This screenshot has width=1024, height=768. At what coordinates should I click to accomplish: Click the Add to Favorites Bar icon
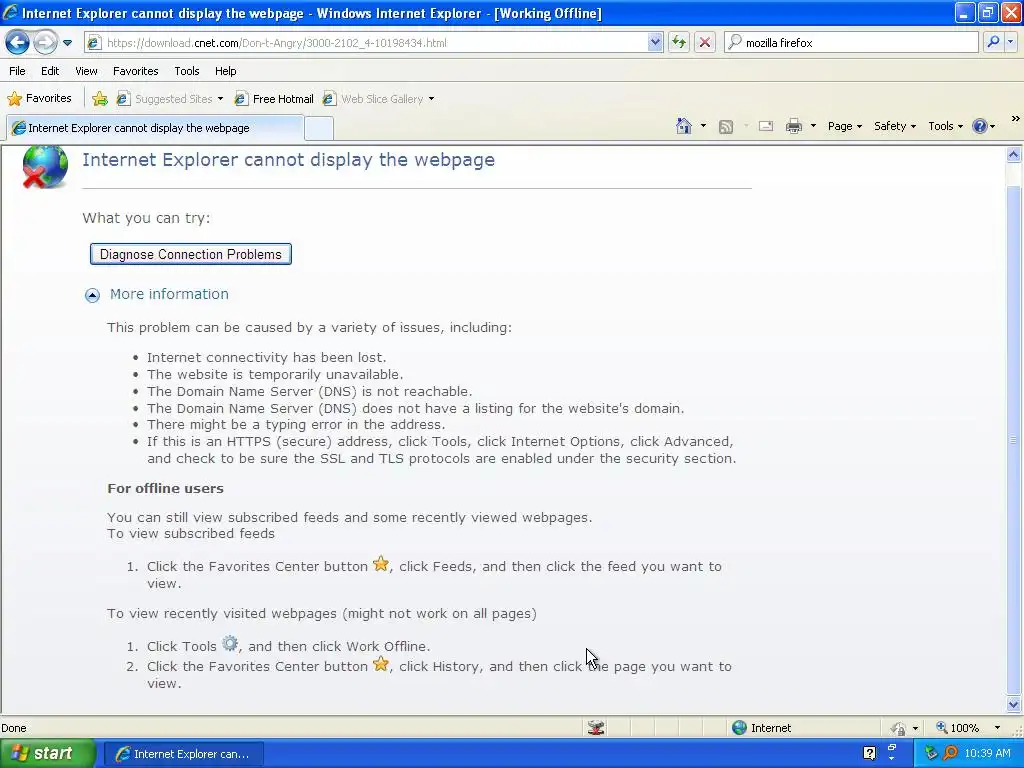(x=100, y=99)
